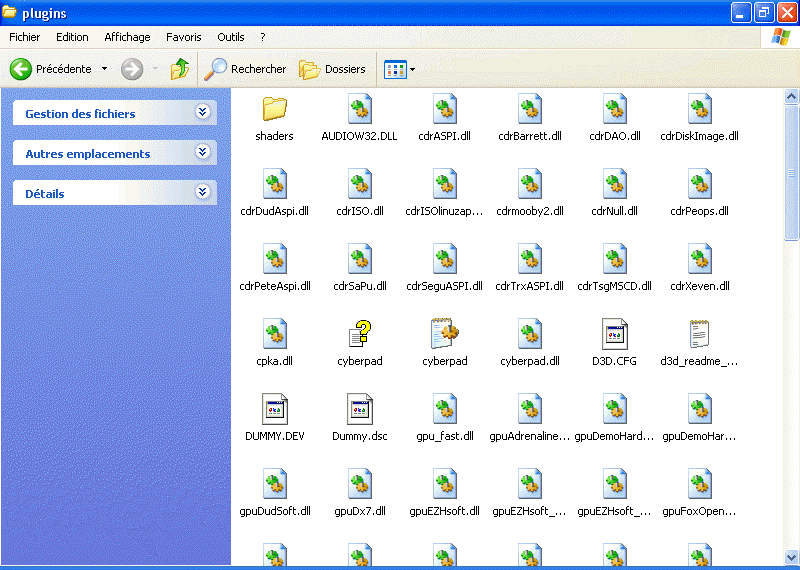Select the cdrNull.dll file icon
The height and width of the screenshot is (570, 800).
pos(615,184)
